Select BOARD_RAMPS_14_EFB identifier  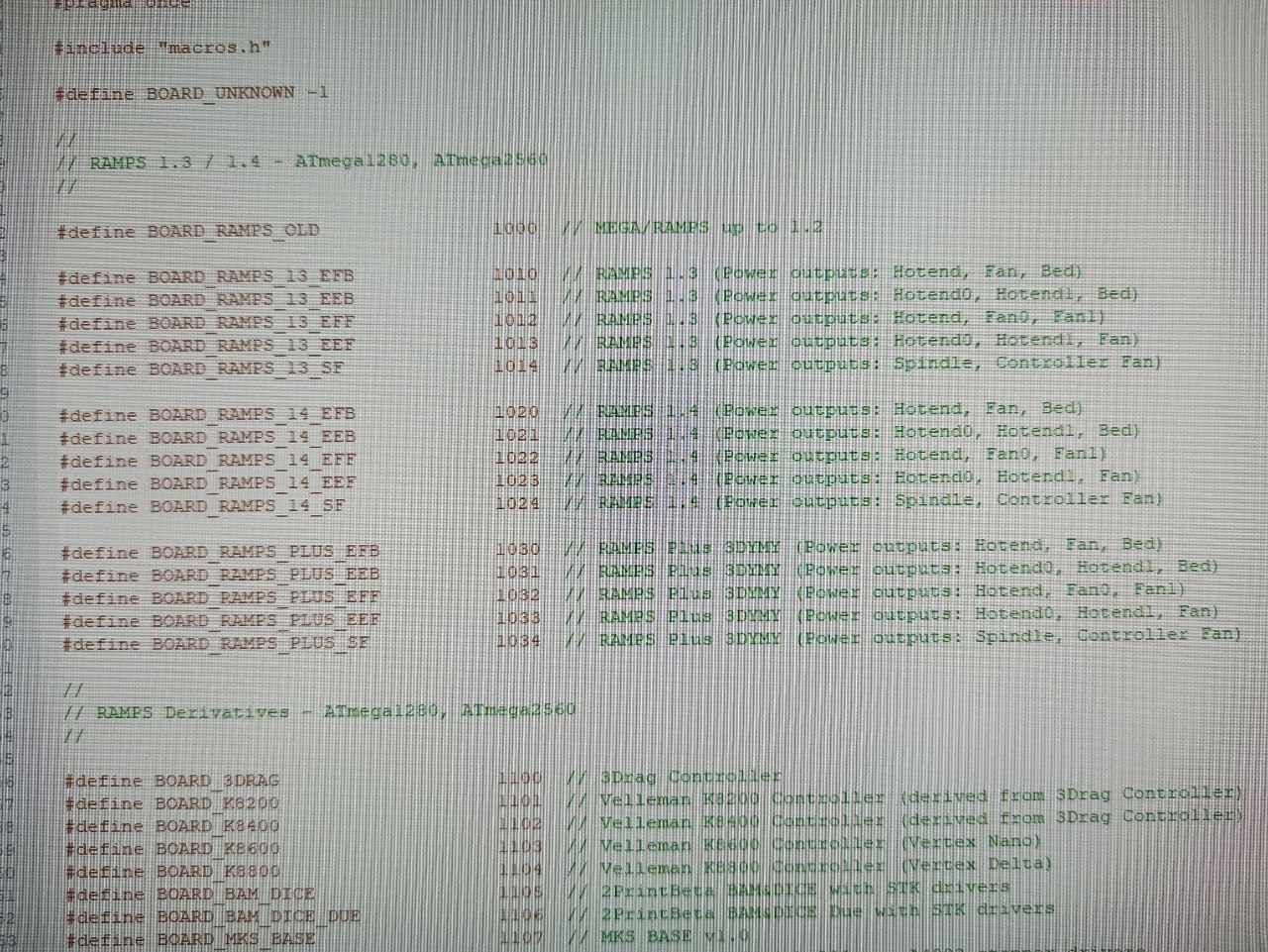[253, 414]
